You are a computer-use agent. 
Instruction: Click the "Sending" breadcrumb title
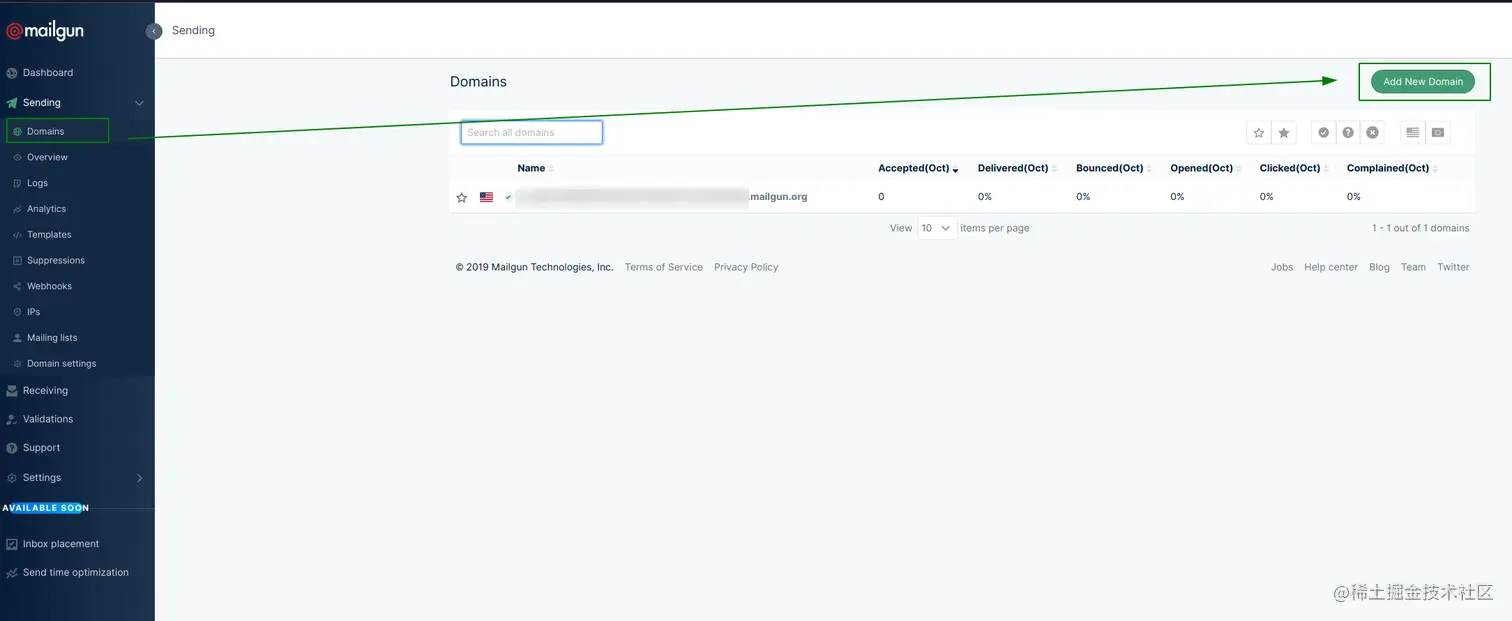193,30
